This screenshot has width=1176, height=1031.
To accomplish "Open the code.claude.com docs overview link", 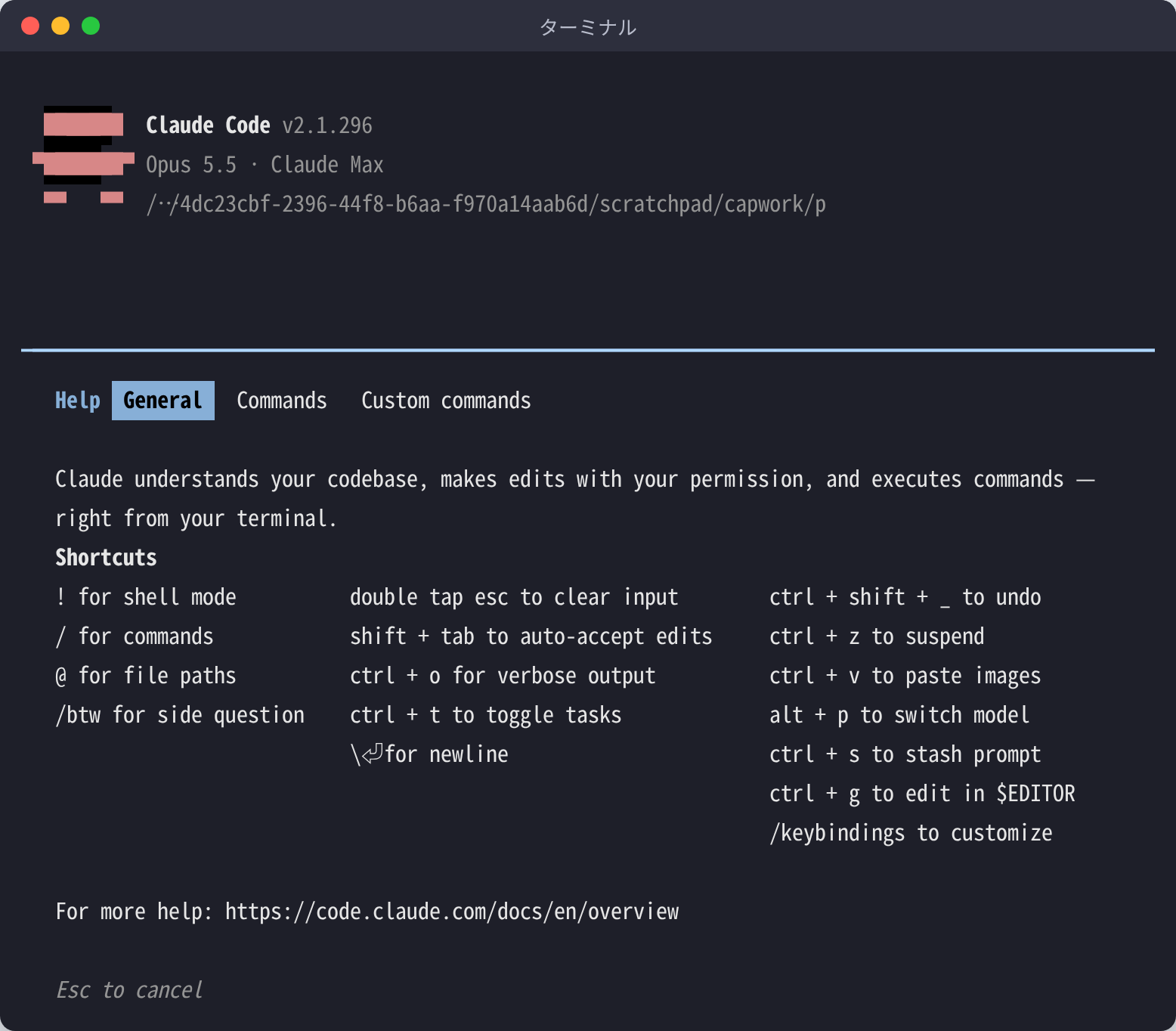I will click(x=452, y=912).
